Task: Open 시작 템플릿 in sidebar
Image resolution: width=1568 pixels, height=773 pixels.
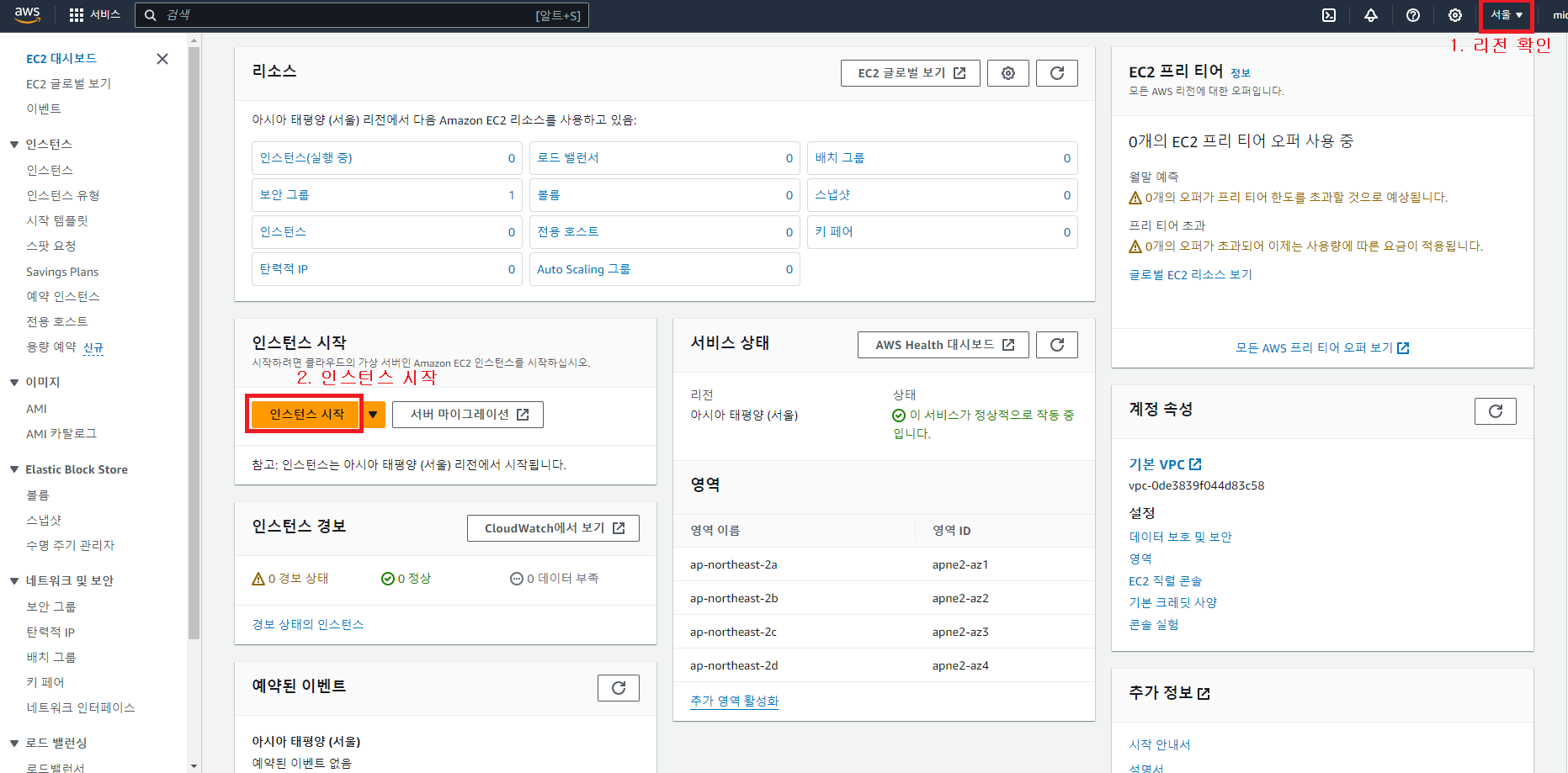Action: click(57, 221)
